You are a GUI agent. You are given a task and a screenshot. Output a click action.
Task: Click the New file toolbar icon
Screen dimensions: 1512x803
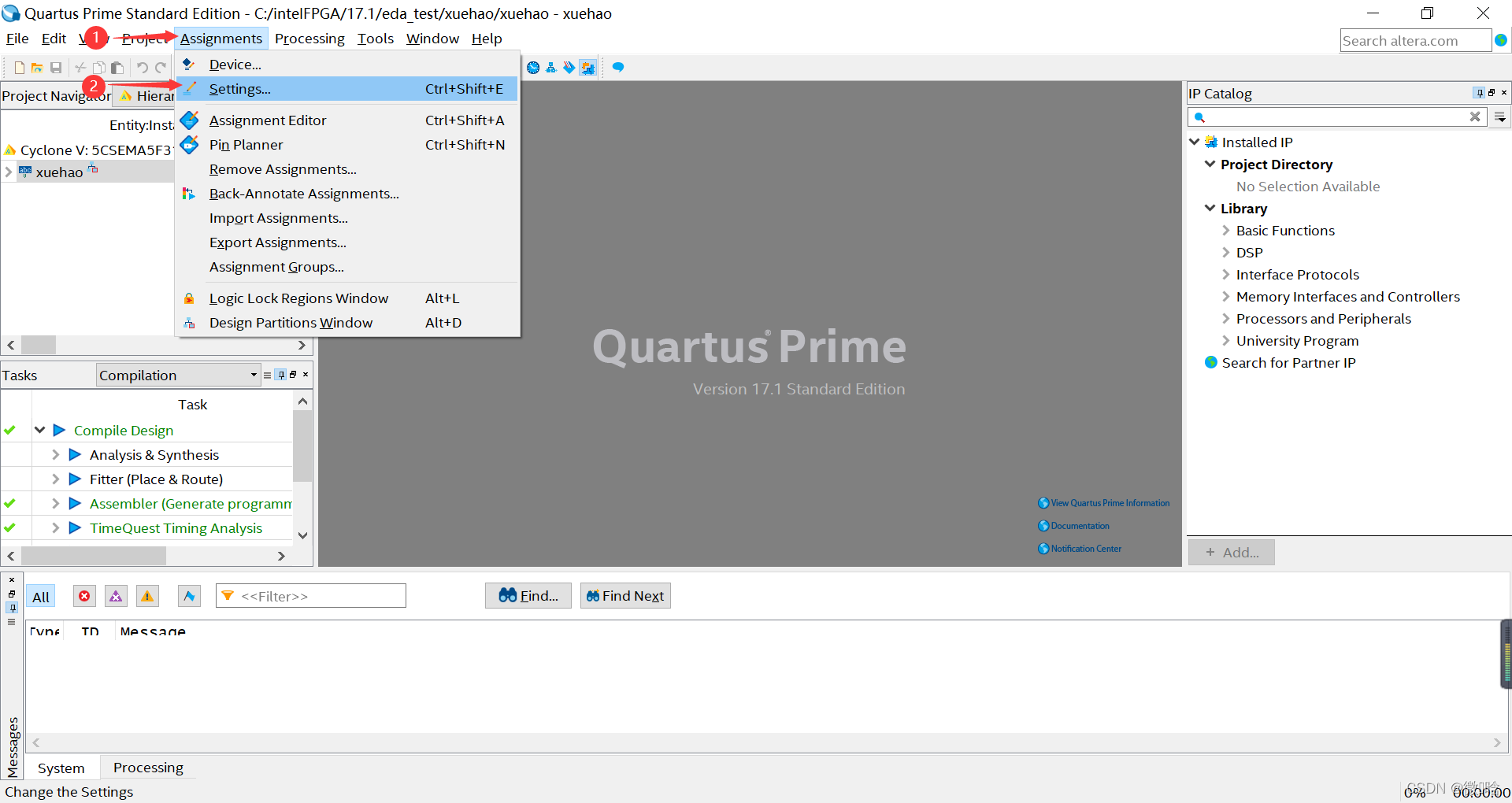click(x=20, y=68)
